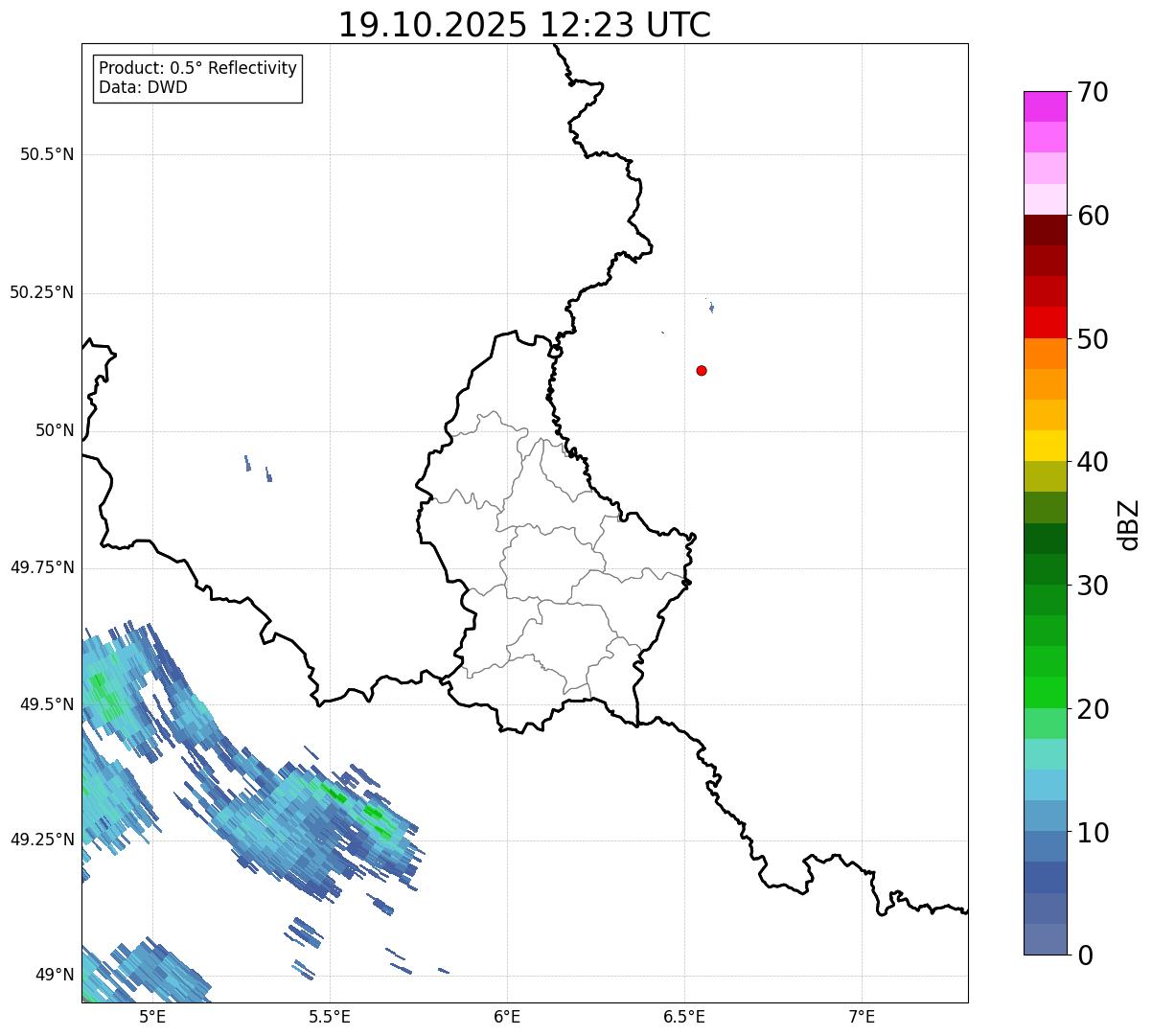Click the magenta top colorbar segment
The image size is (1152, 1036).
click(x=1045, y=106)
